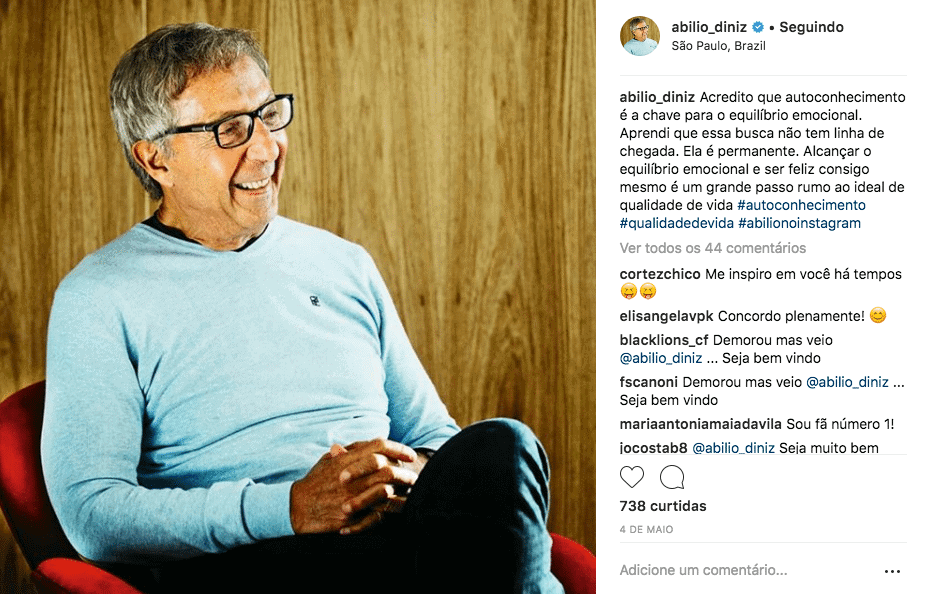Like the post with the heart icon
Image resolution: width=928 pixels, height=594 pixels.
[631, 477]
